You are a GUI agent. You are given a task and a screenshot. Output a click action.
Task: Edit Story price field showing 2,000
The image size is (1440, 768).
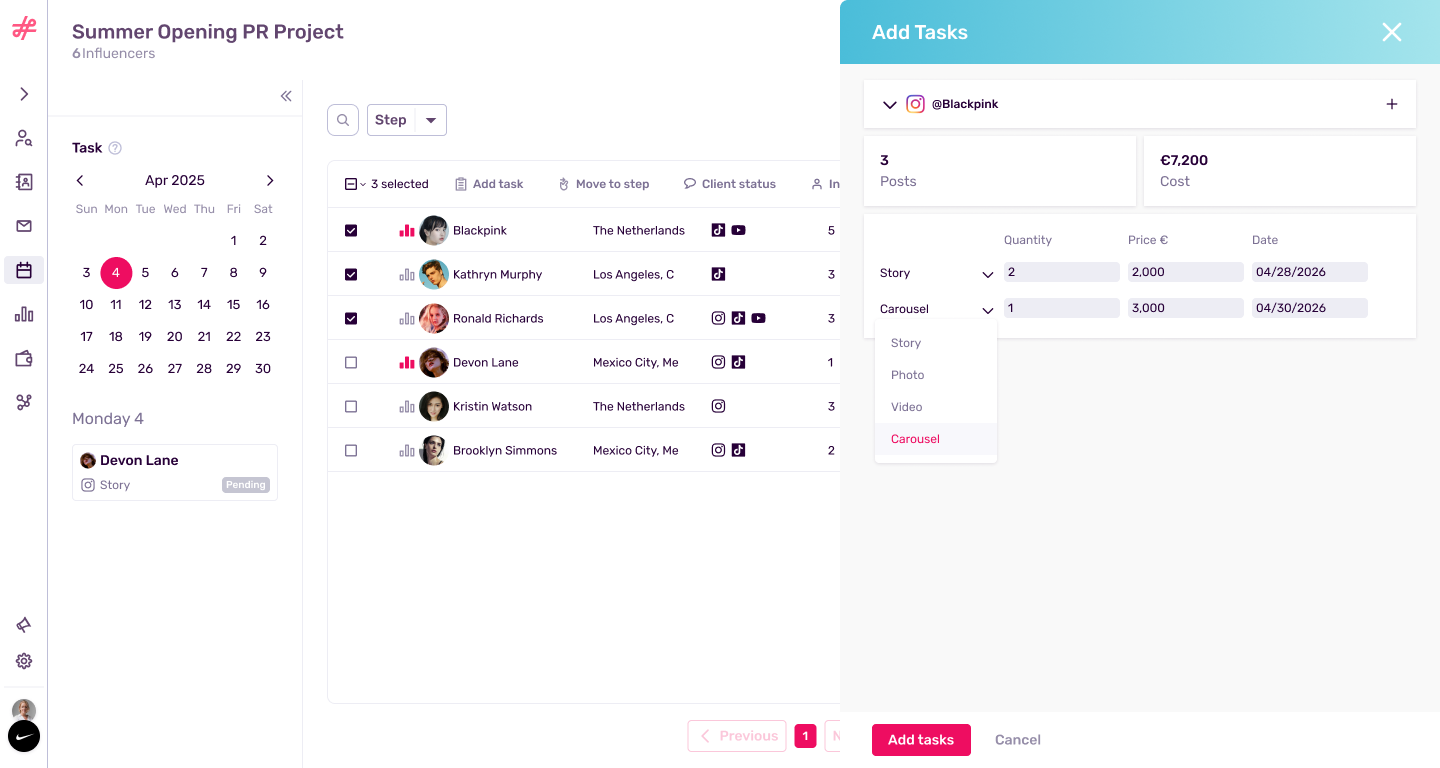click(x=1186, y=272)
